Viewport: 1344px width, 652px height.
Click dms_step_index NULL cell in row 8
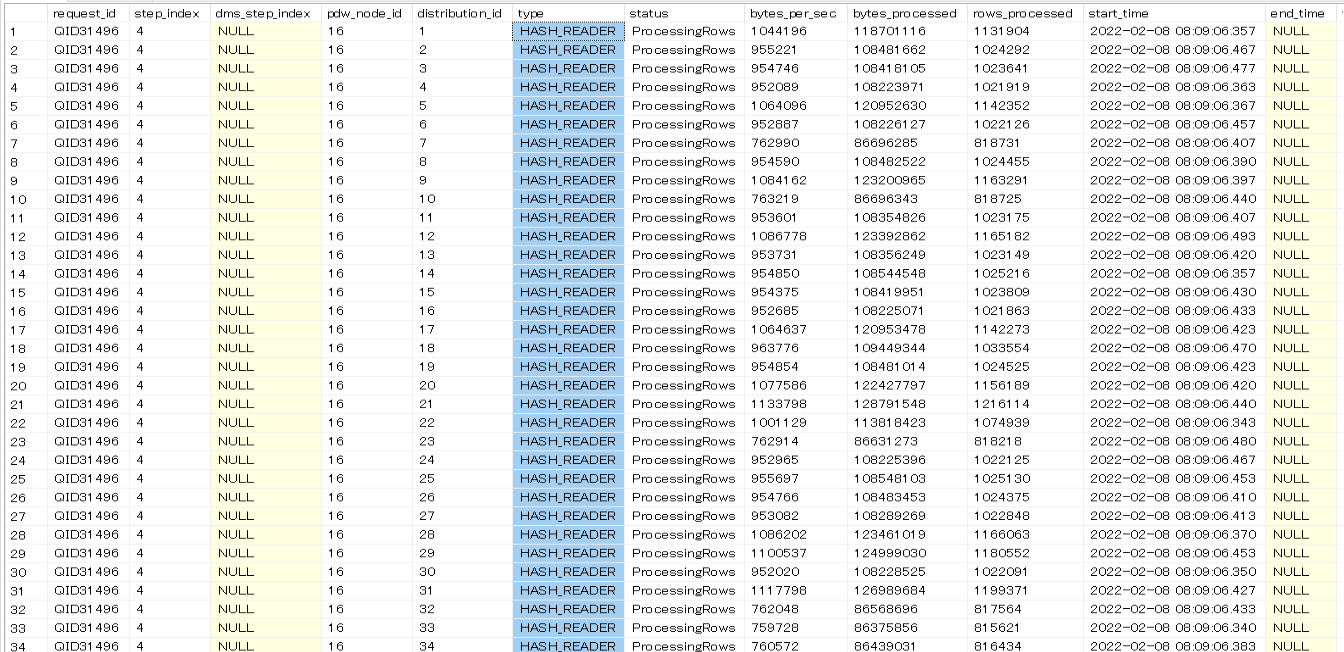pos(265,162)
